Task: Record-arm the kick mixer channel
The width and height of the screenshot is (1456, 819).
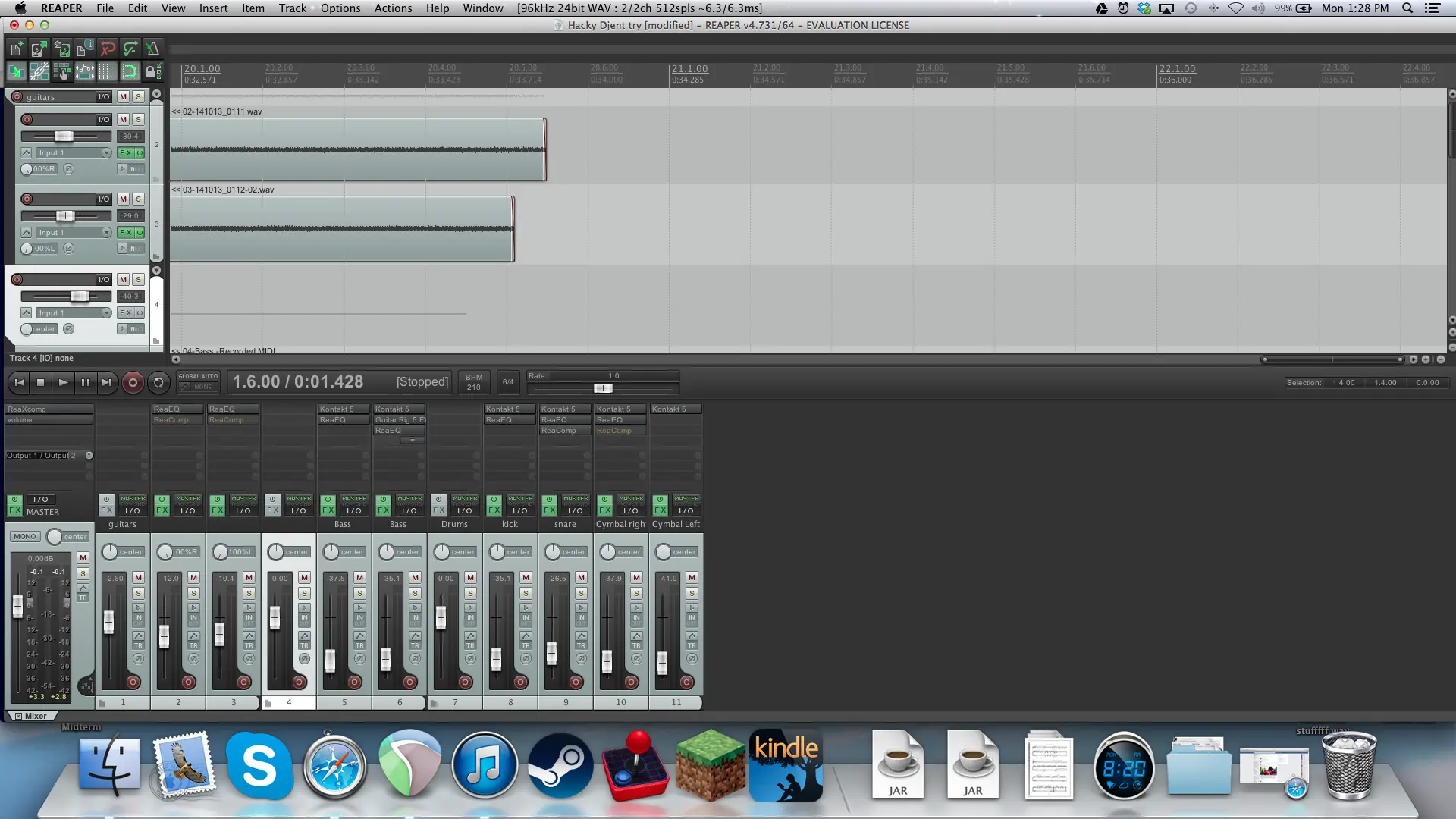Action: (520, 682)
